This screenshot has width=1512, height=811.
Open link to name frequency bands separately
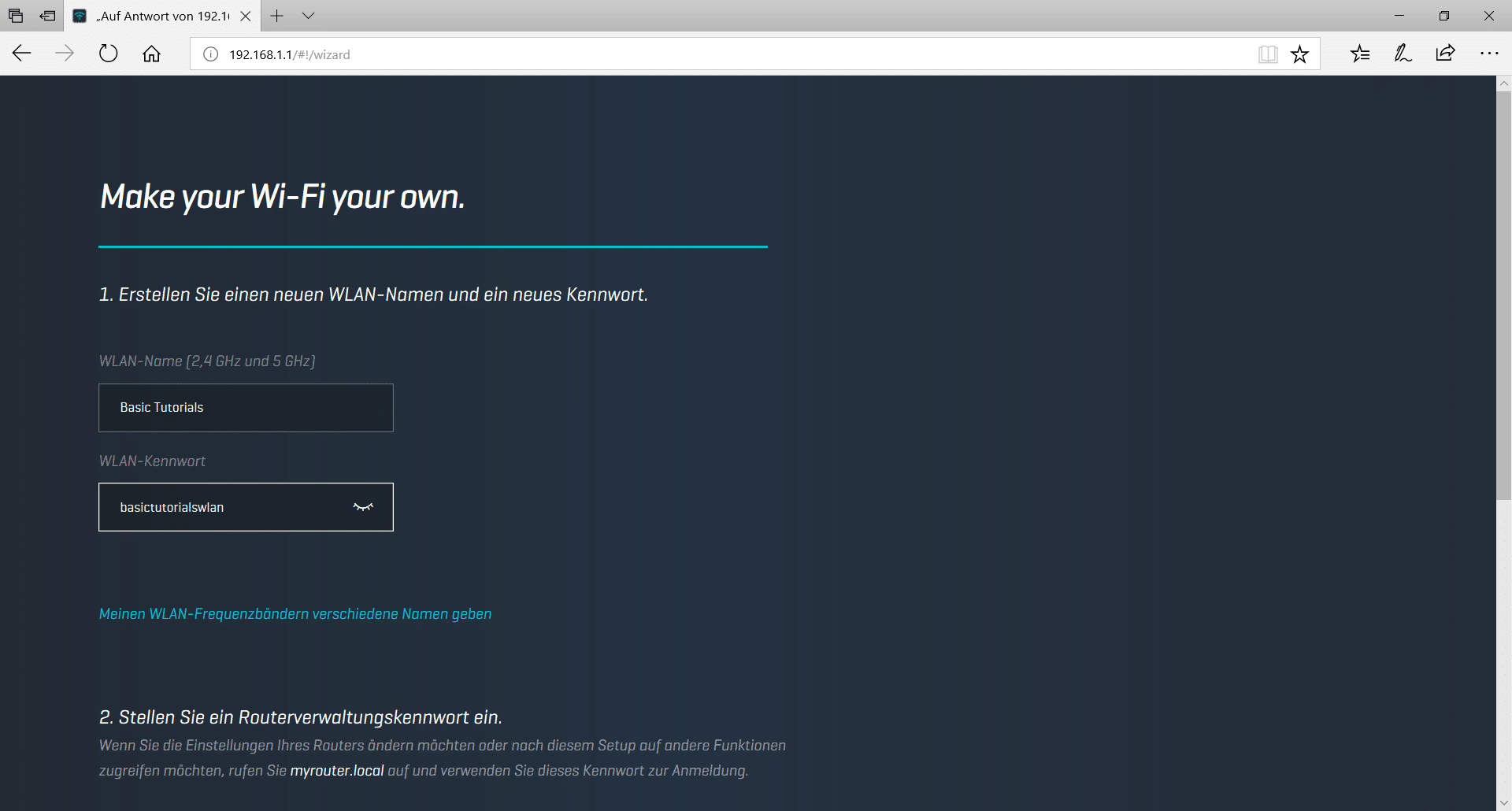coord(295,614)
